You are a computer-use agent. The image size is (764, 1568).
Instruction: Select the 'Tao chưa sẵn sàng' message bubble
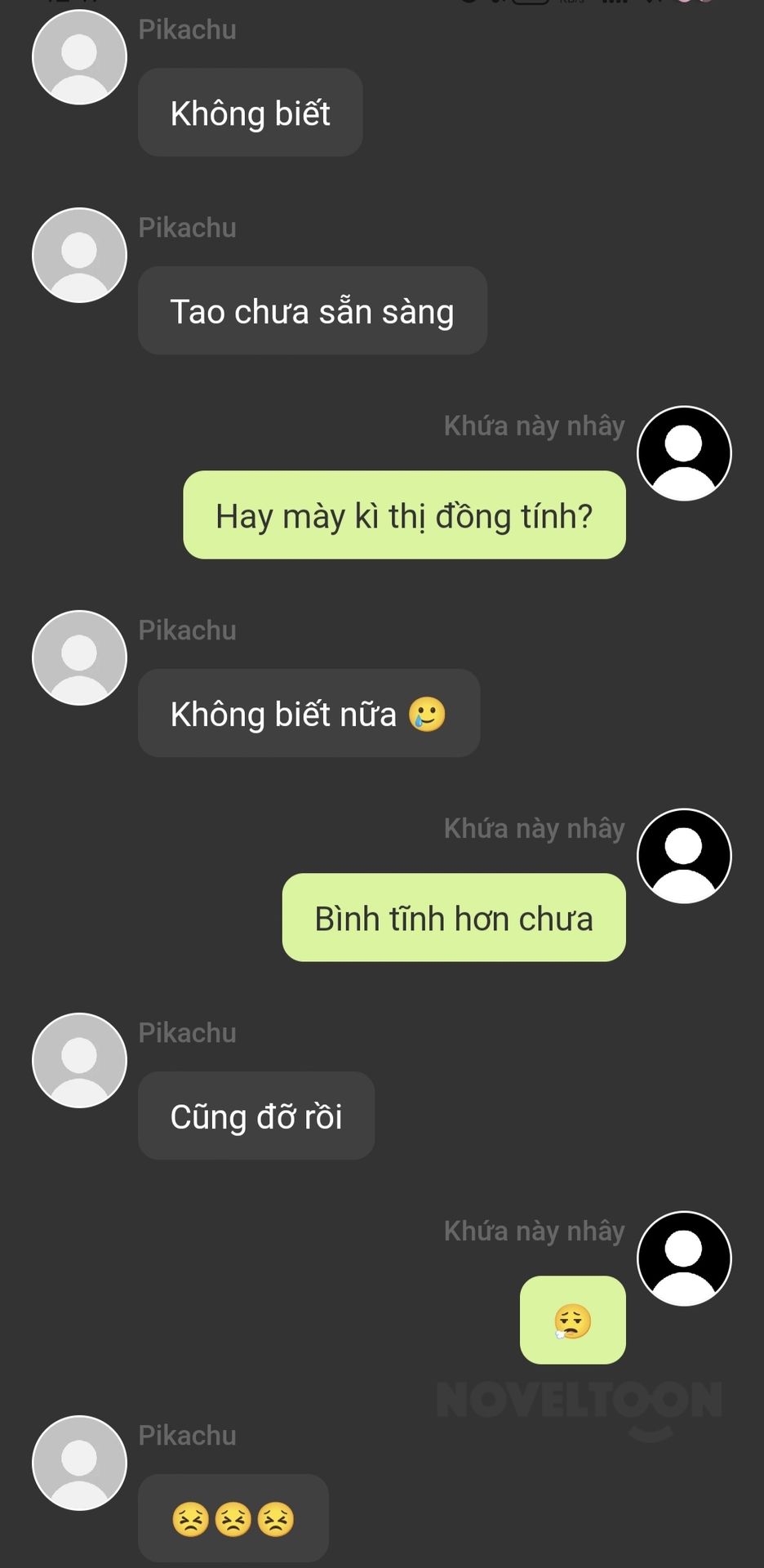313,310
